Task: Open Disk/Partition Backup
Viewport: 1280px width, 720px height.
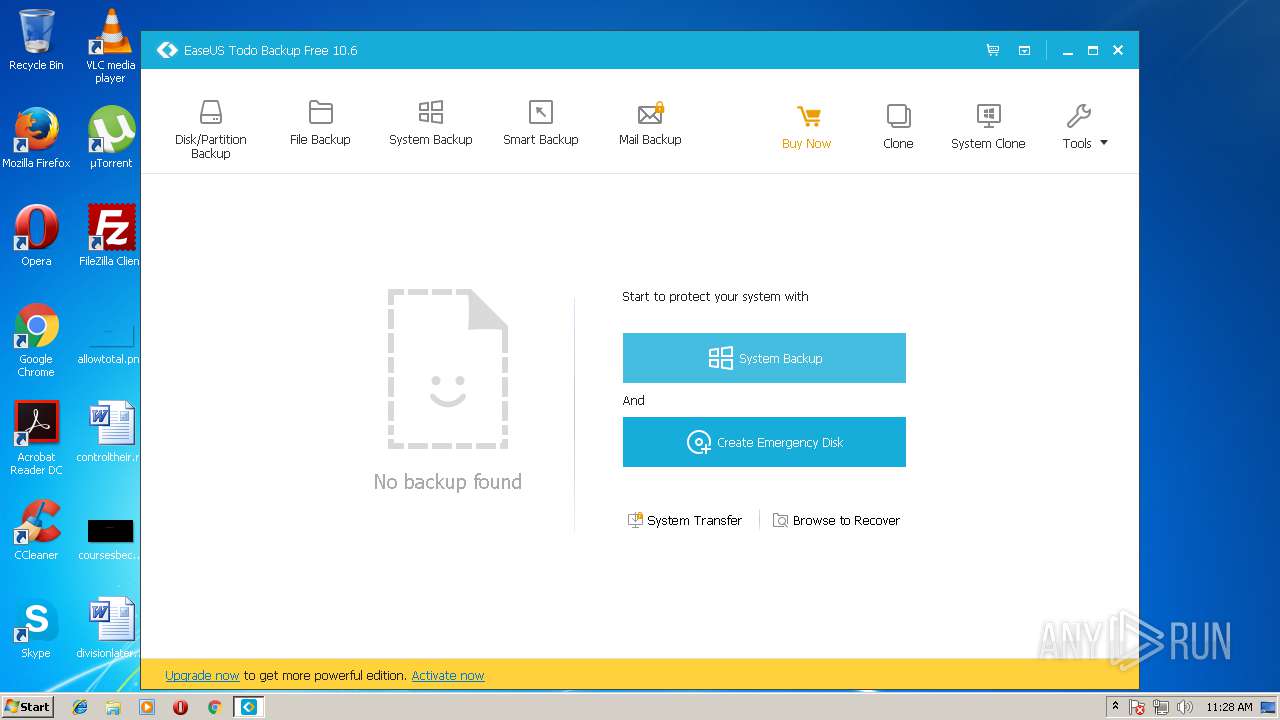Action: point(210,129)
